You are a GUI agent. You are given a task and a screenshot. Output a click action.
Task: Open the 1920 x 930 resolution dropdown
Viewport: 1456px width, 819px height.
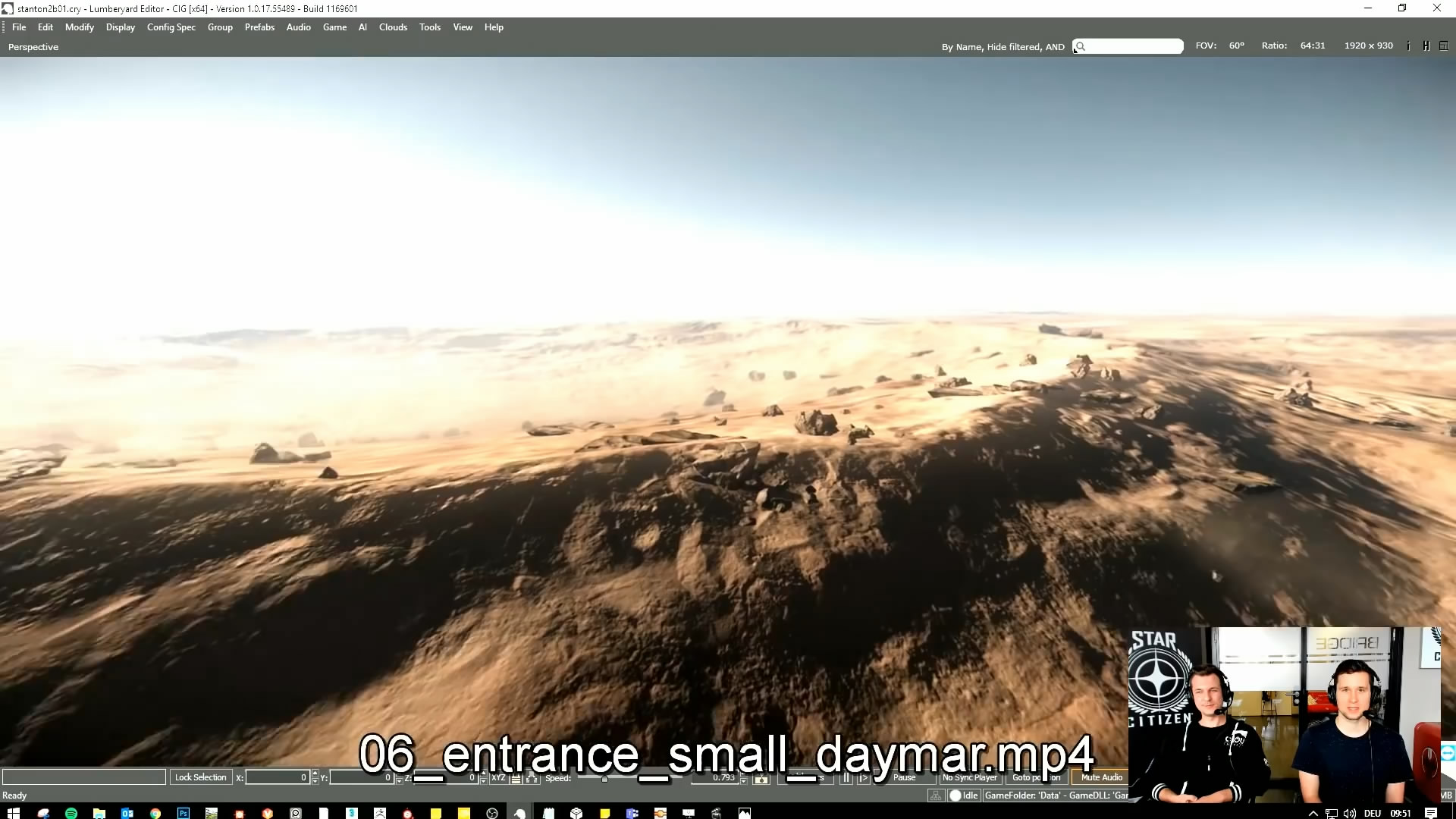(1368, 45)
